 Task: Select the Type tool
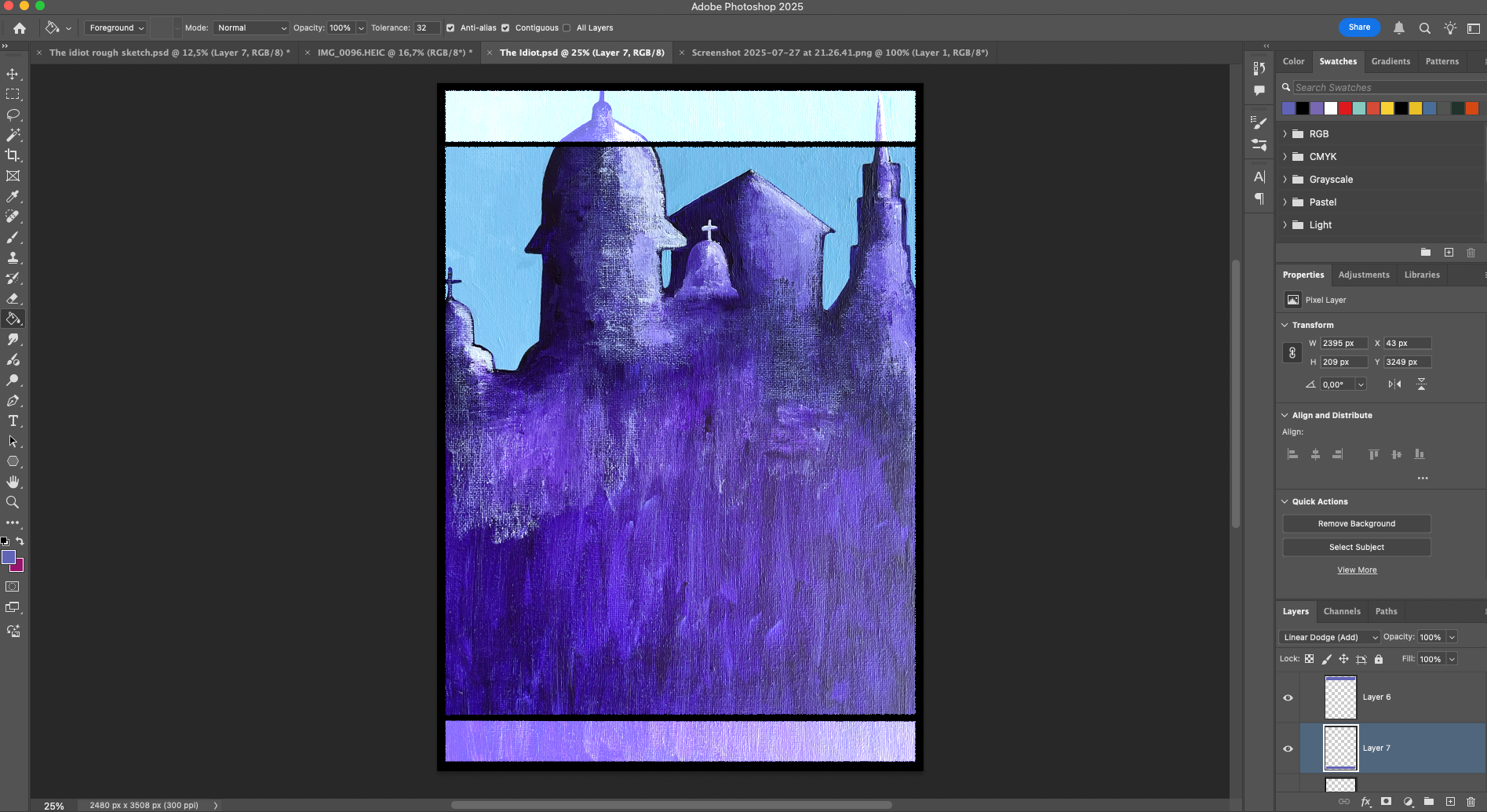[13, 421]
